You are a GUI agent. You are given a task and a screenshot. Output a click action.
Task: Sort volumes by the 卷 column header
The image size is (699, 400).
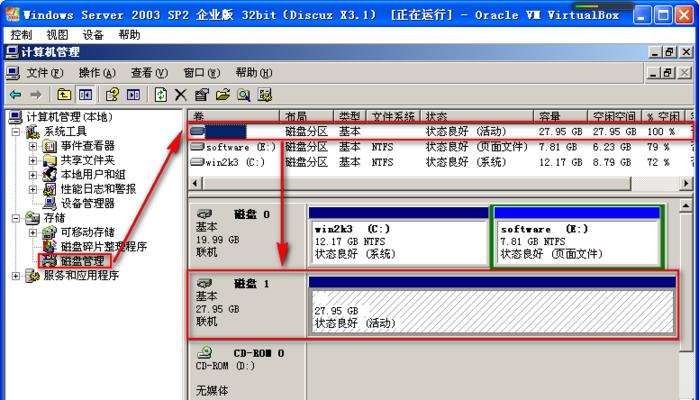click(233, 116)
